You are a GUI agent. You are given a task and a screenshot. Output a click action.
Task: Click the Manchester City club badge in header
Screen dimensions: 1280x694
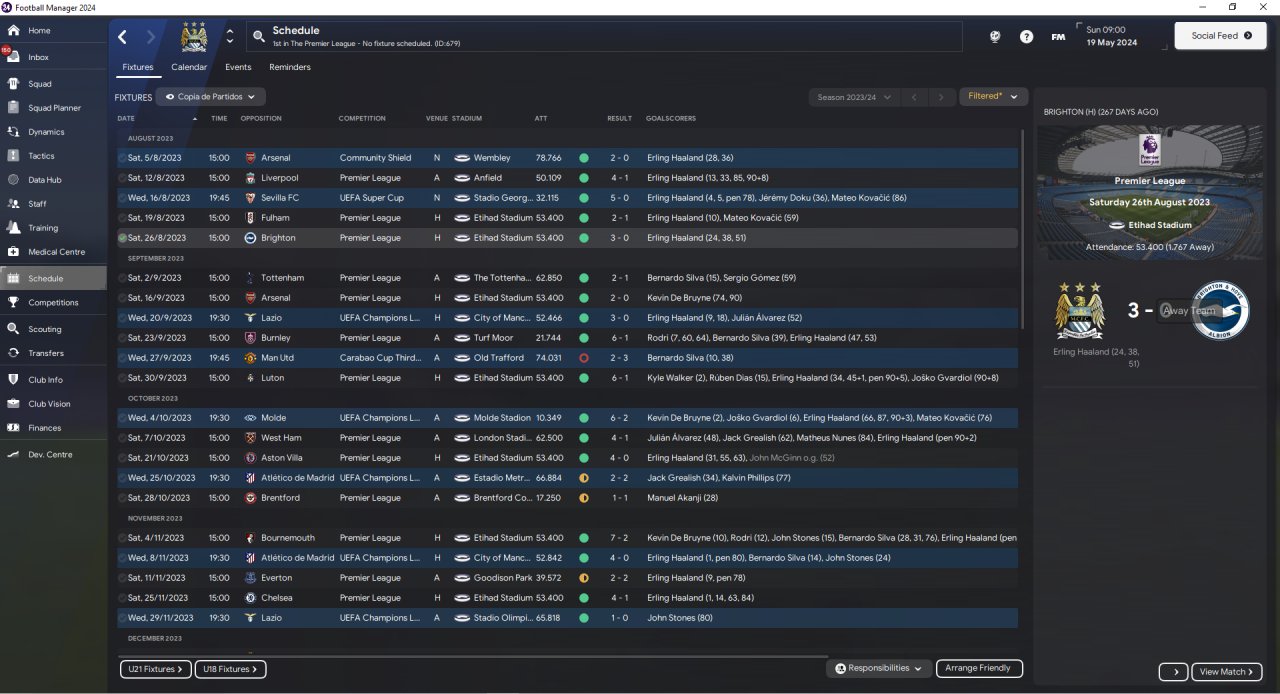click(193, 37)
